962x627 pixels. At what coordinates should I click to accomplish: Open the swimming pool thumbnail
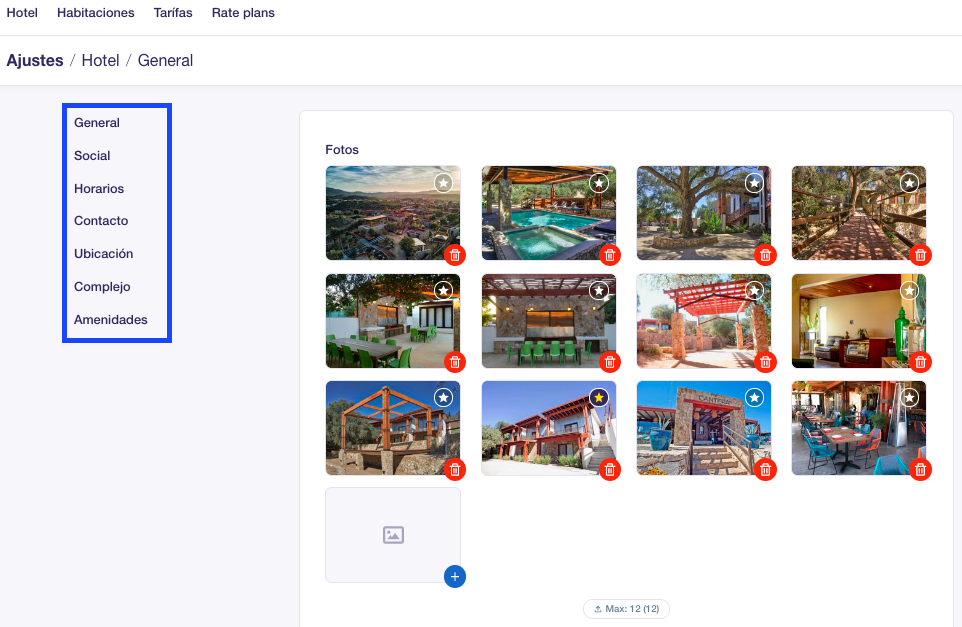point(548,213)
